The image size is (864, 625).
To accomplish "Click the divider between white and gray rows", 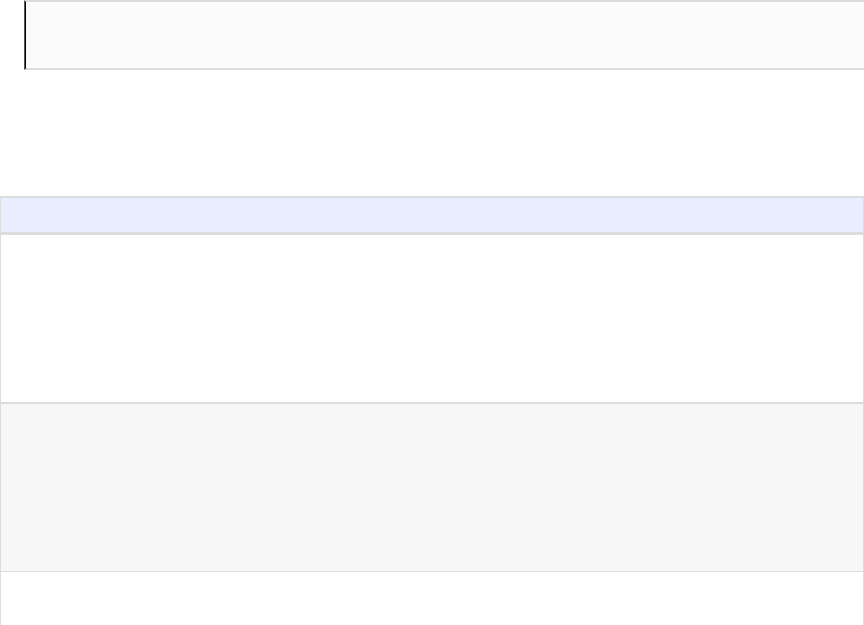I will point(432,403).
